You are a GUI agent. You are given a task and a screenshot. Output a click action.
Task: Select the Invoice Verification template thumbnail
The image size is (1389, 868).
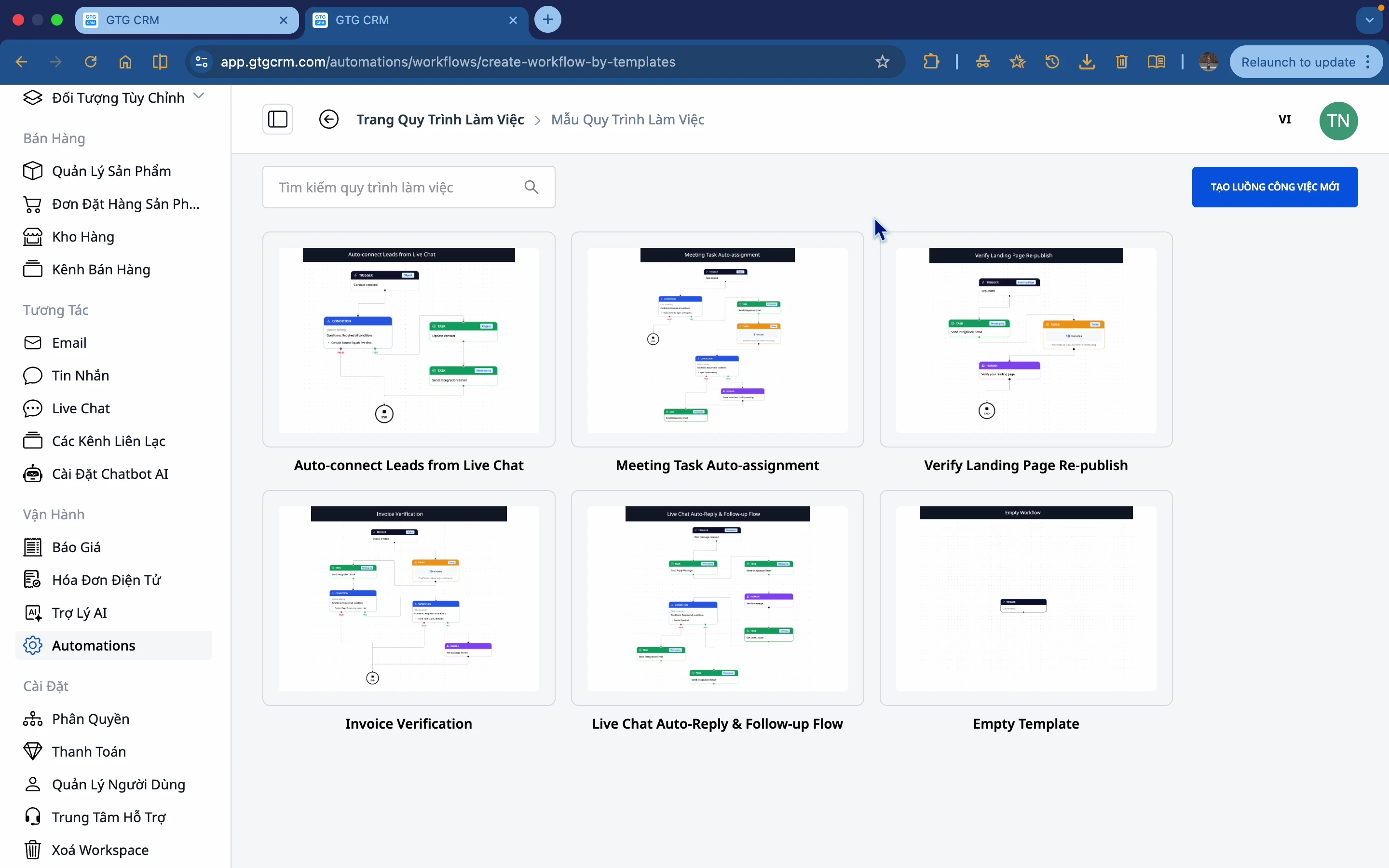409,597
